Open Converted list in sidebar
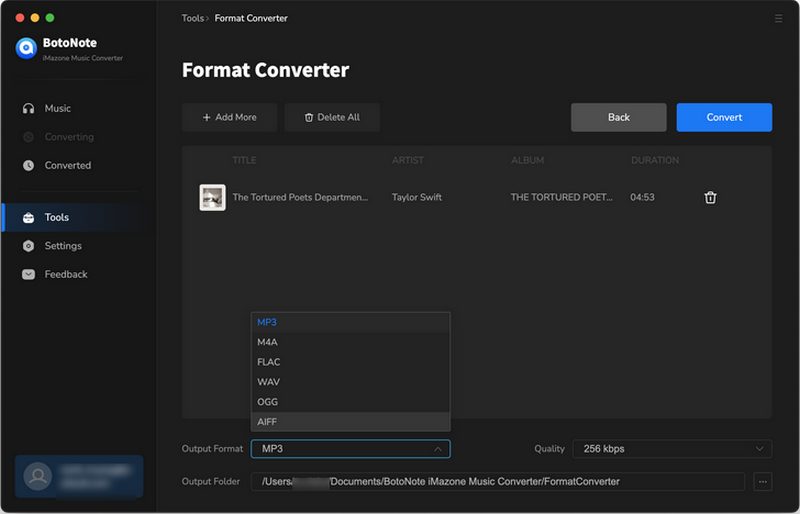 click(68, 165)
